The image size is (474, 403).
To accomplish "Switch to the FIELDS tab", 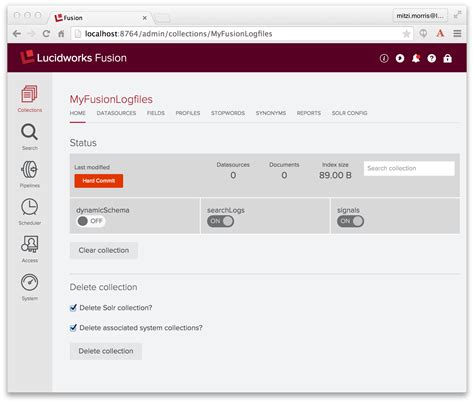I will (x=156, y=113).
